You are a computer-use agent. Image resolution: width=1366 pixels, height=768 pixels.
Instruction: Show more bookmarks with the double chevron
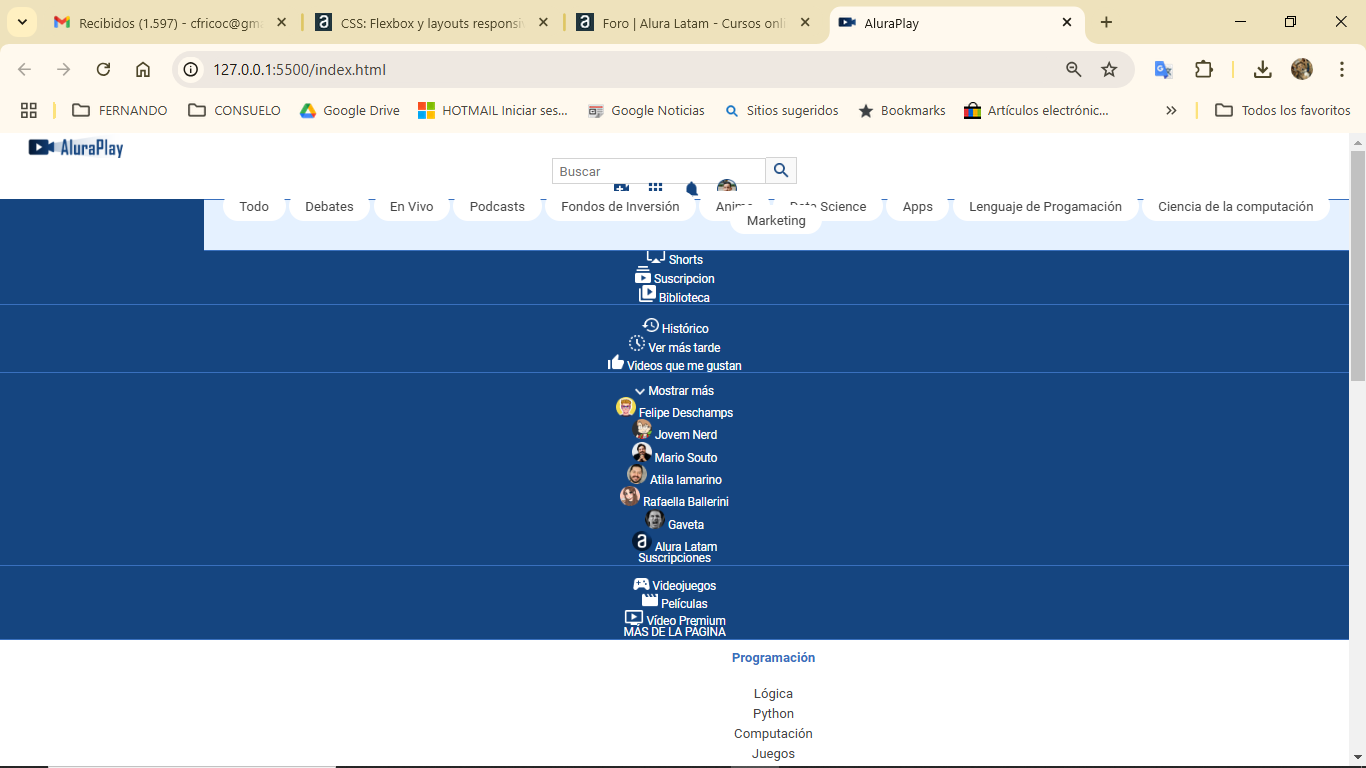1171,110
